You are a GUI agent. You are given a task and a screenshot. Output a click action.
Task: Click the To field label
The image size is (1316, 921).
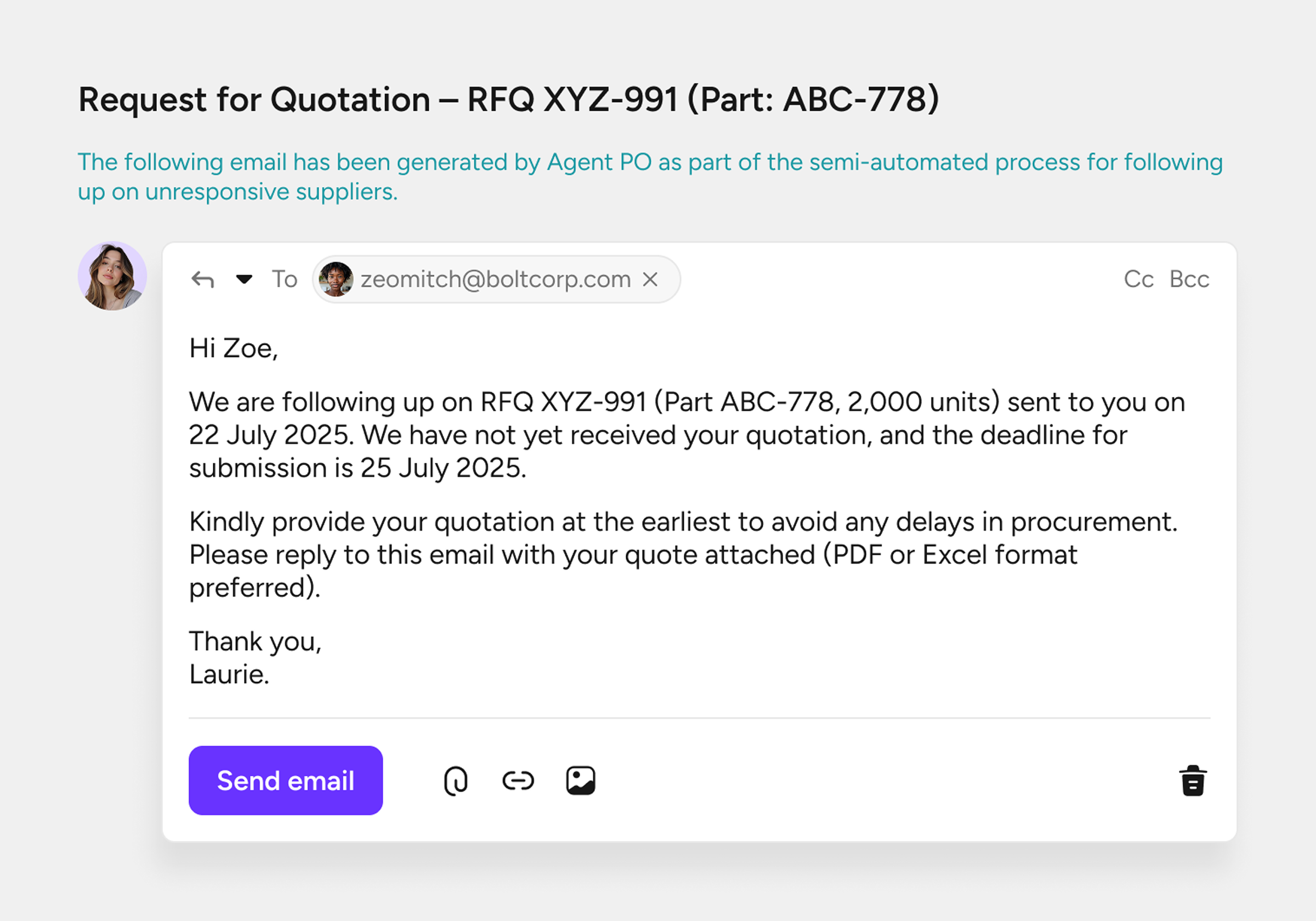[284, 279]
